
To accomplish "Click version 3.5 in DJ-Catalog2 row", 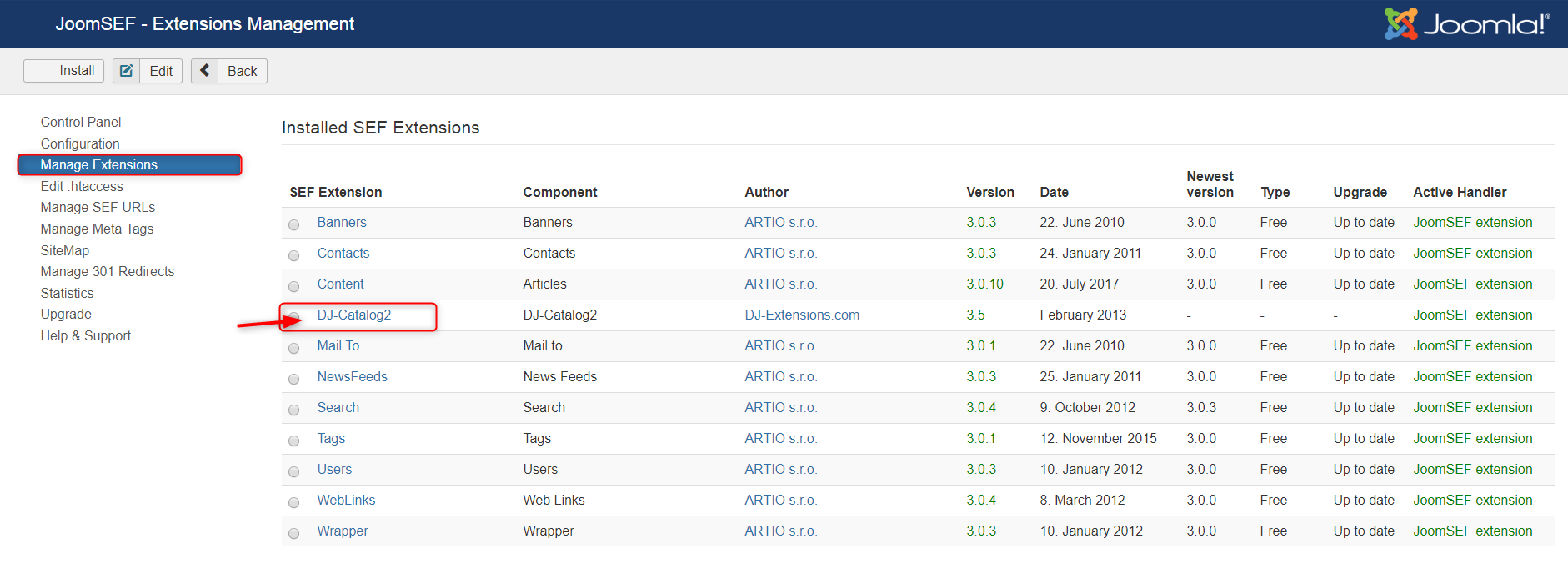I will point(976,315).
